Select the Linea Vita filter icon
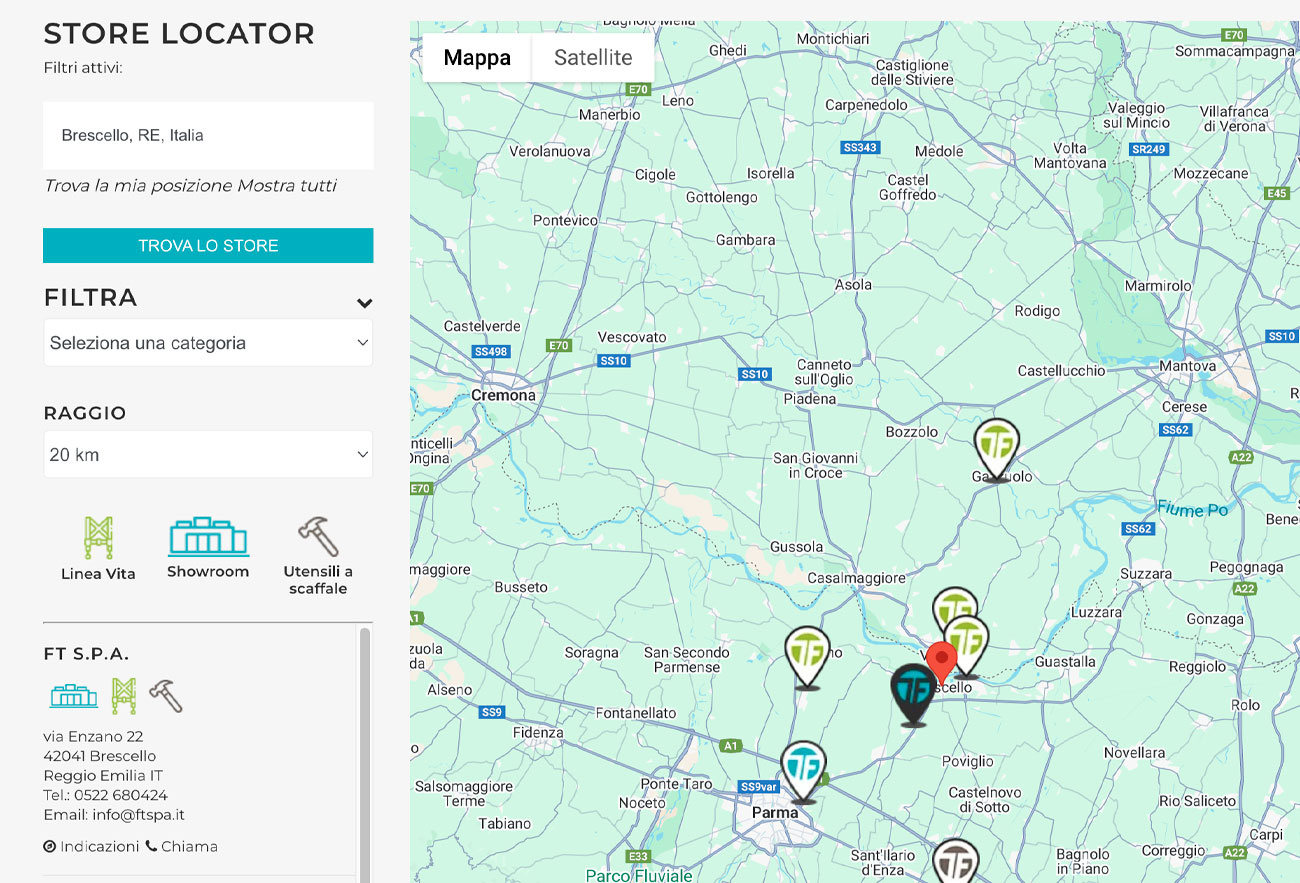The width and height of the screenshot is (1300, 883). 98,538
